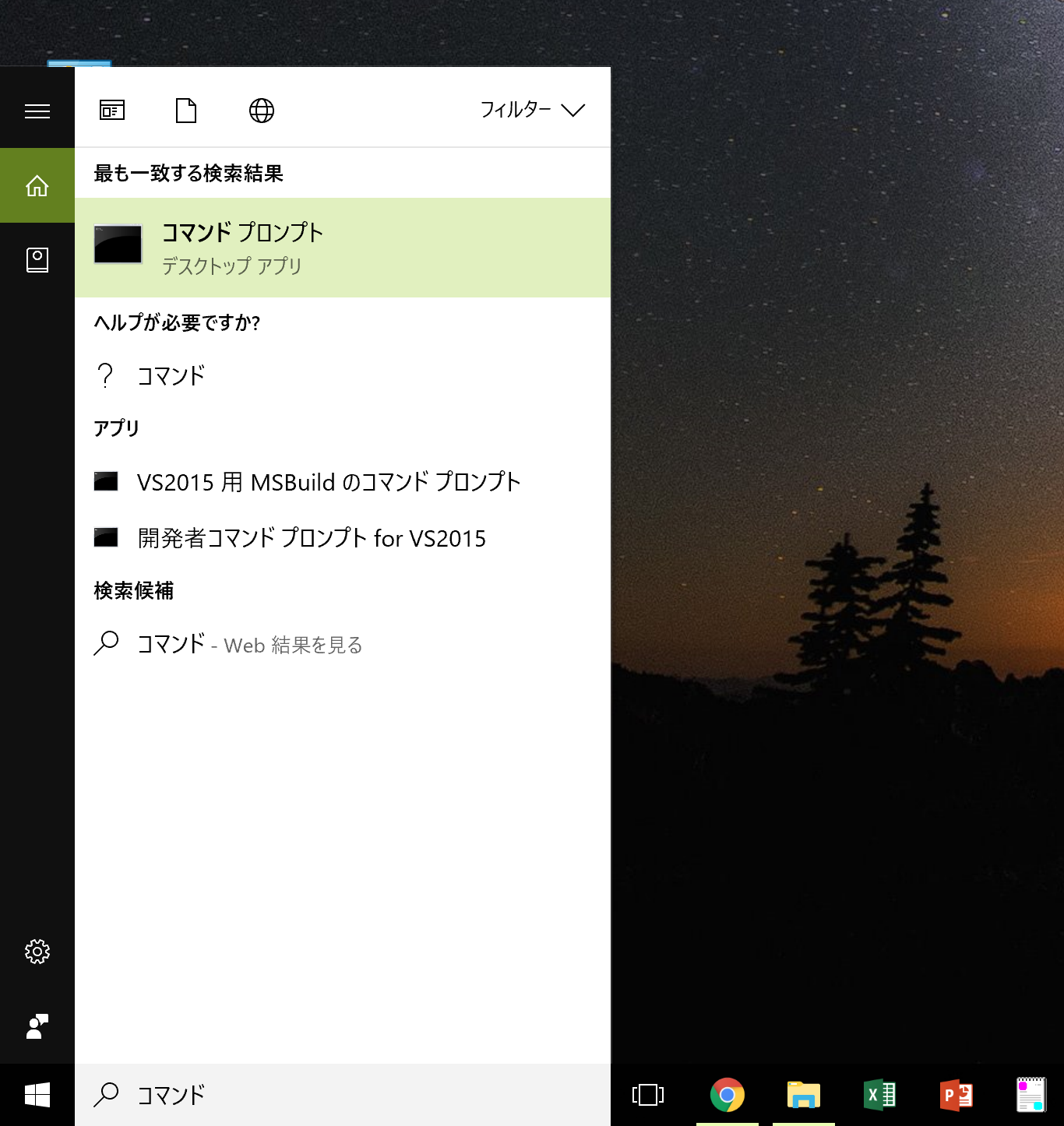The image size is (1064, 1126).
Task: Filter search results by documents
Action: [x=185, y=110]
